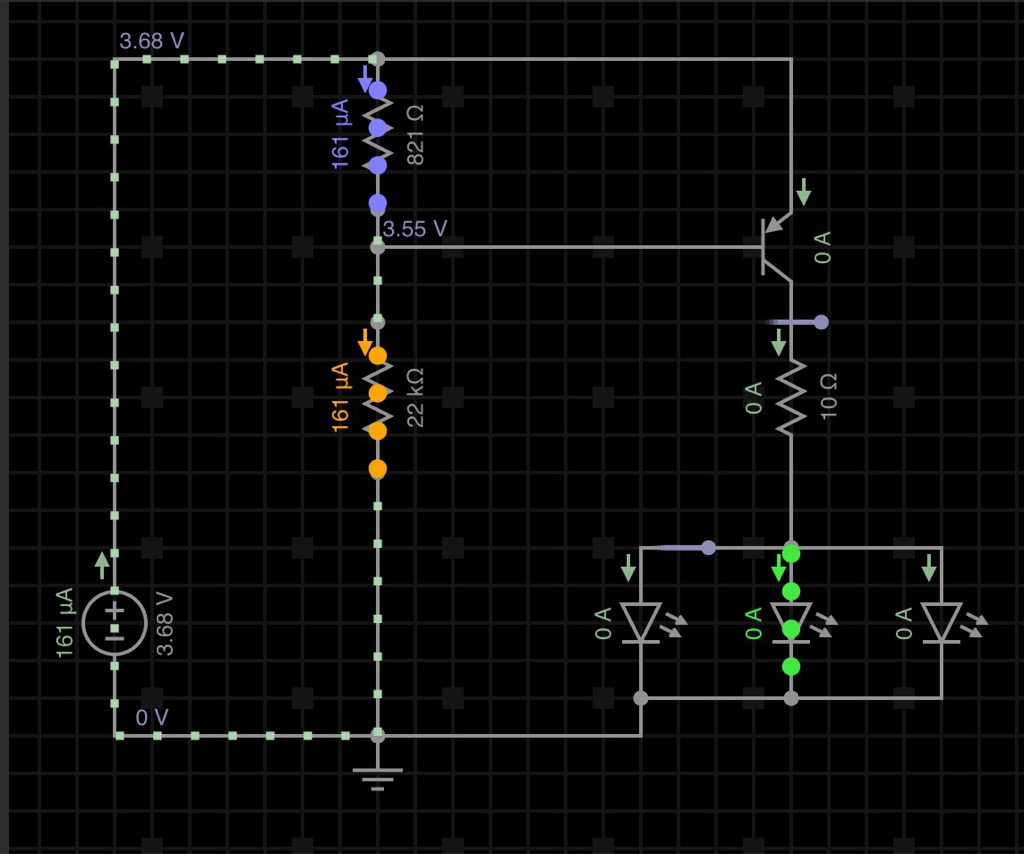The height and width of the screenshot is (854, 1024).
Task: Click the rightmost LED
Action: click(x=941, y=622)
